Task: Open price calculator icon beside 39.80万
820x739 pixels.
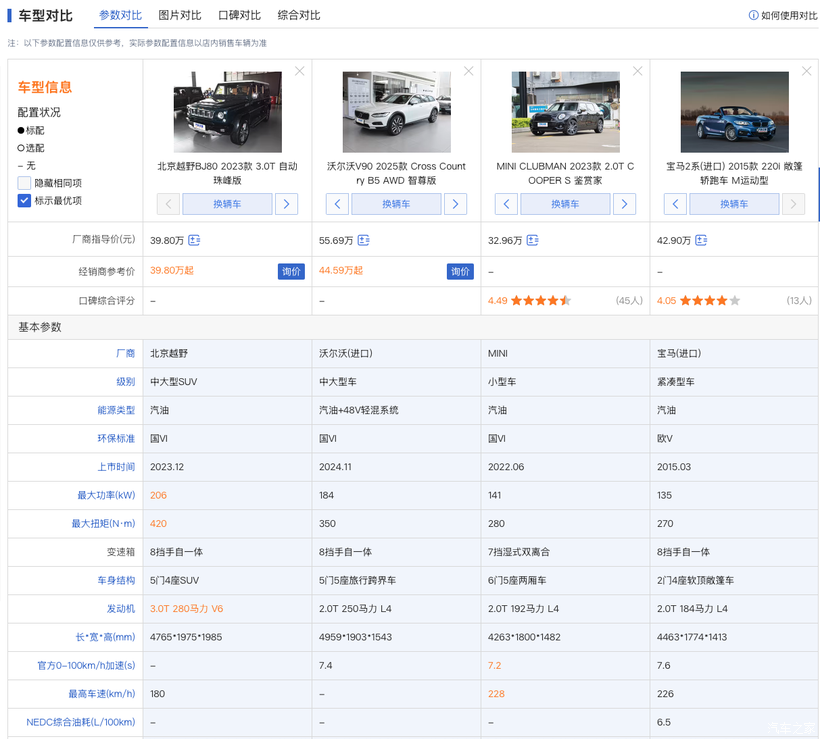Action: pos(195,241)
